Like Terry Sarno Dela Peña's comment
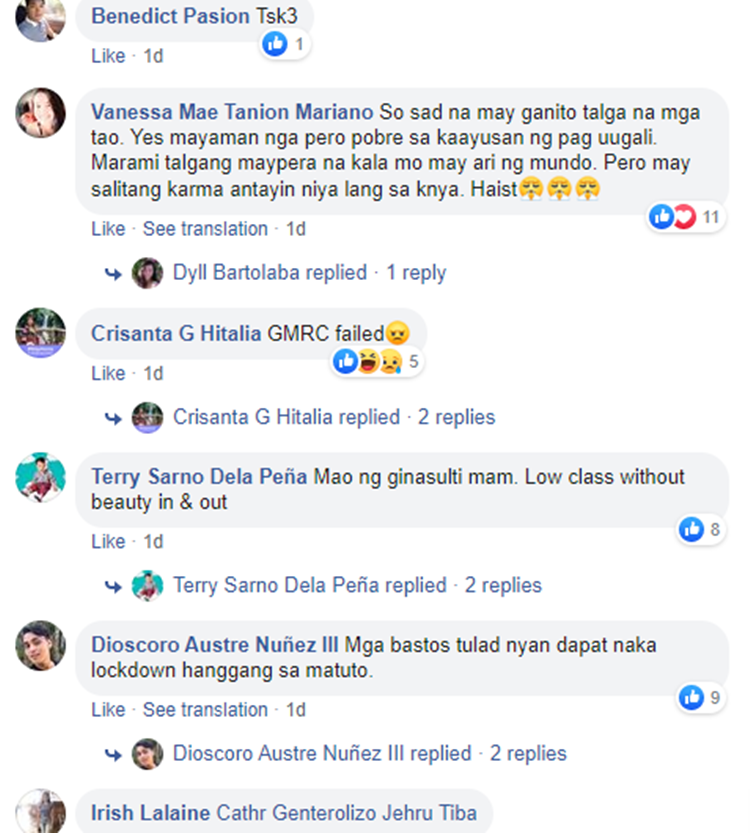This screenshot has height=833, width=750. [x=108, y=541]
